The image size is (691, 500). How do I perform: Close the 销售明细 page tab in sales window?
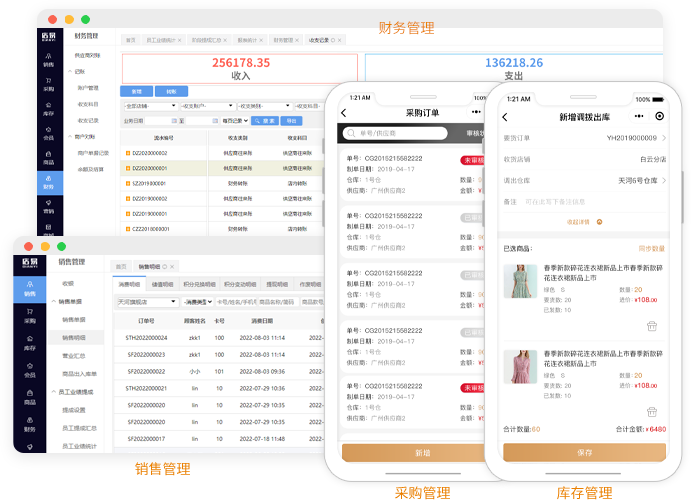pyautogui.click(x=172, y=267)
